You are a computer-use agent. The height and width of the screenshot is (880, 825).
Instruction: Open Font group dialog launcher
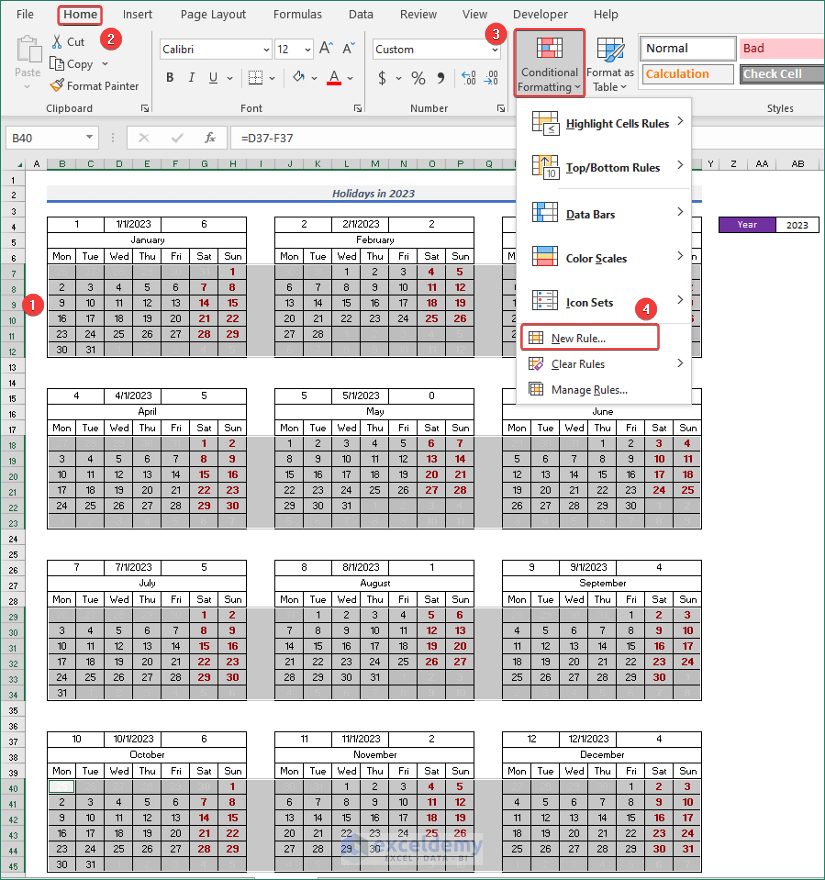pos(358,108)
